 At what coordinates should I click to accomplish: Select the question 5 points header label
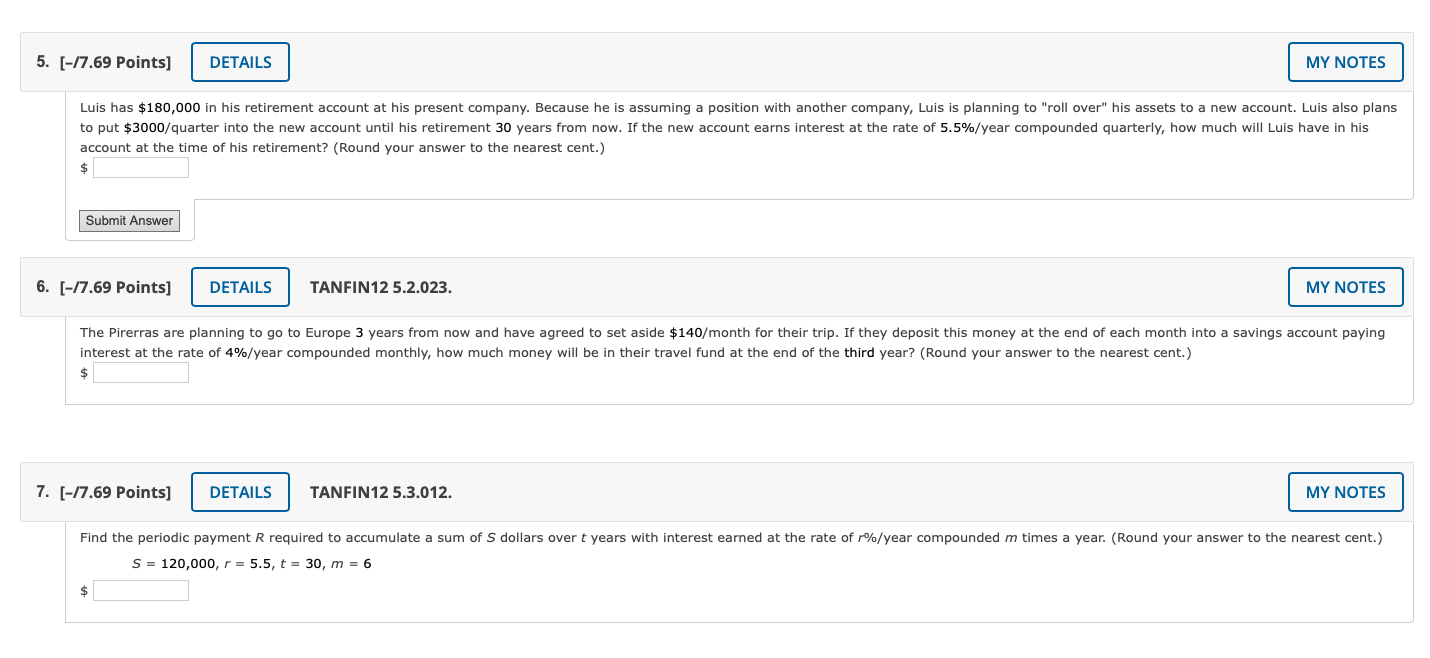[x=104, y=62]
